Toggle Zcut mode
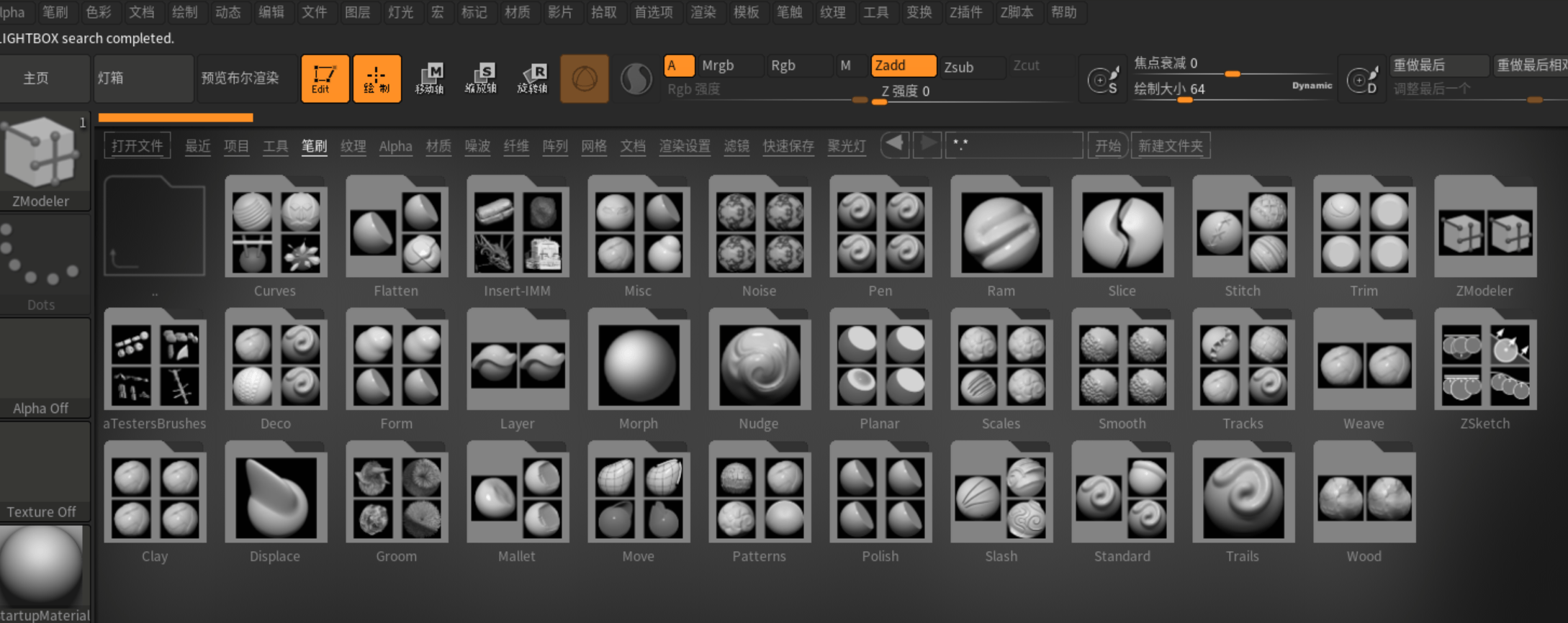Viewport: 1568px width, 623px height. tap(1040, 65)
